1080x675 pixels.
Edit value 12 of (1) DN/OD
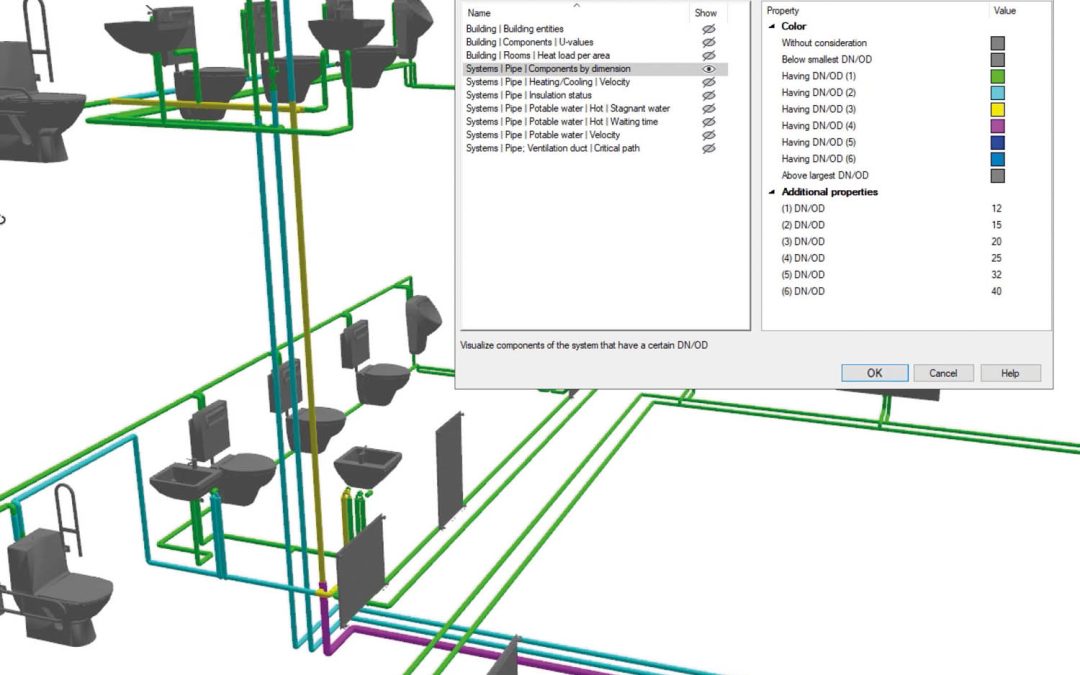(997, 208)
